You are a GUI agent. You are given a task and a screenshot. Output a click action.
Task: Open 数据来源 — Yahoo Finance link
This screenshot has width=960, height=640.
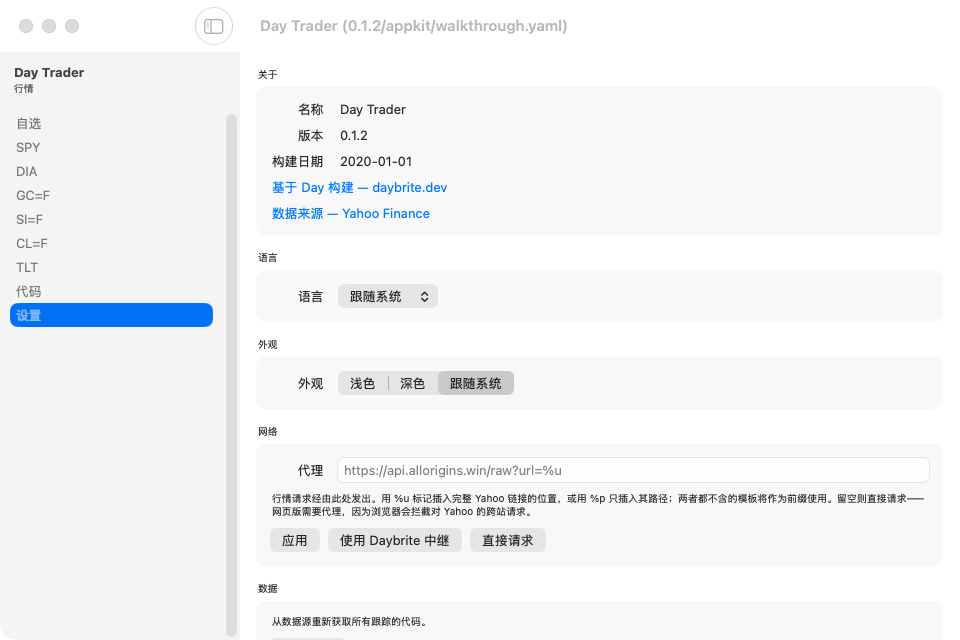click(x=351, y=213)
